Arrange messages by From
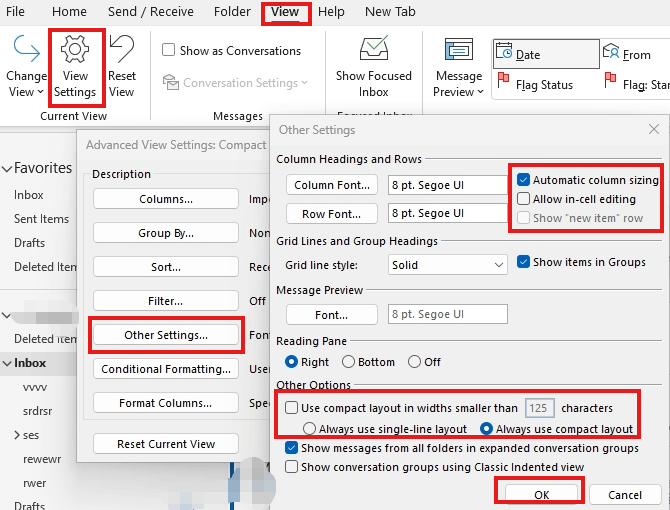This screenshot has height=510, width=670. [627, 54]
